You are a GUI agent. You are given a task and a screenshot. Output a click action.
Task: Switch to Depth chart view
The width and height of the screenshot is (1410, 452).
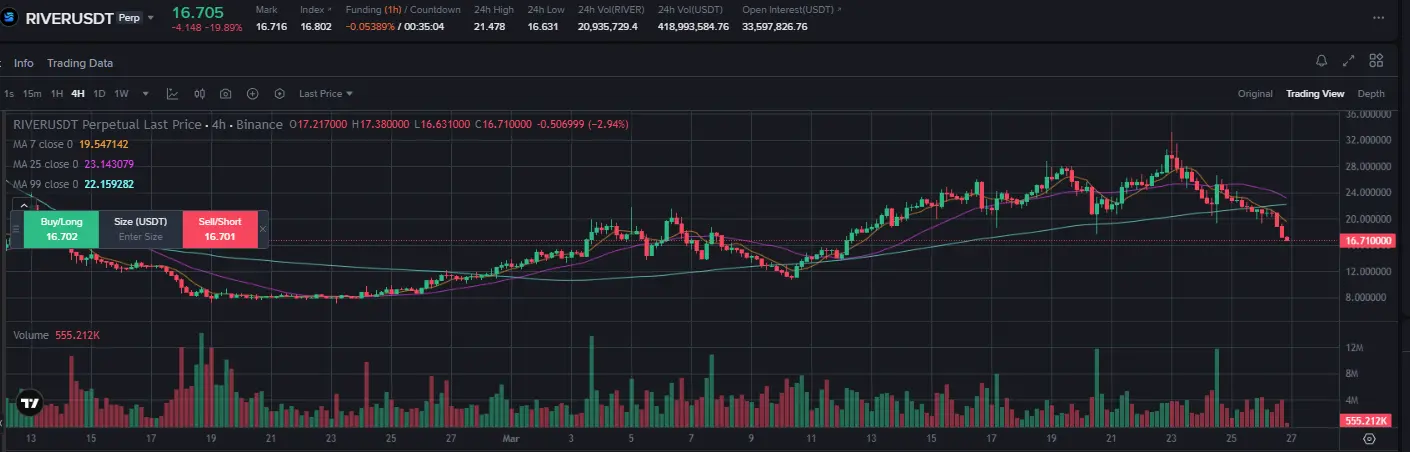[x=1371, y=94]
